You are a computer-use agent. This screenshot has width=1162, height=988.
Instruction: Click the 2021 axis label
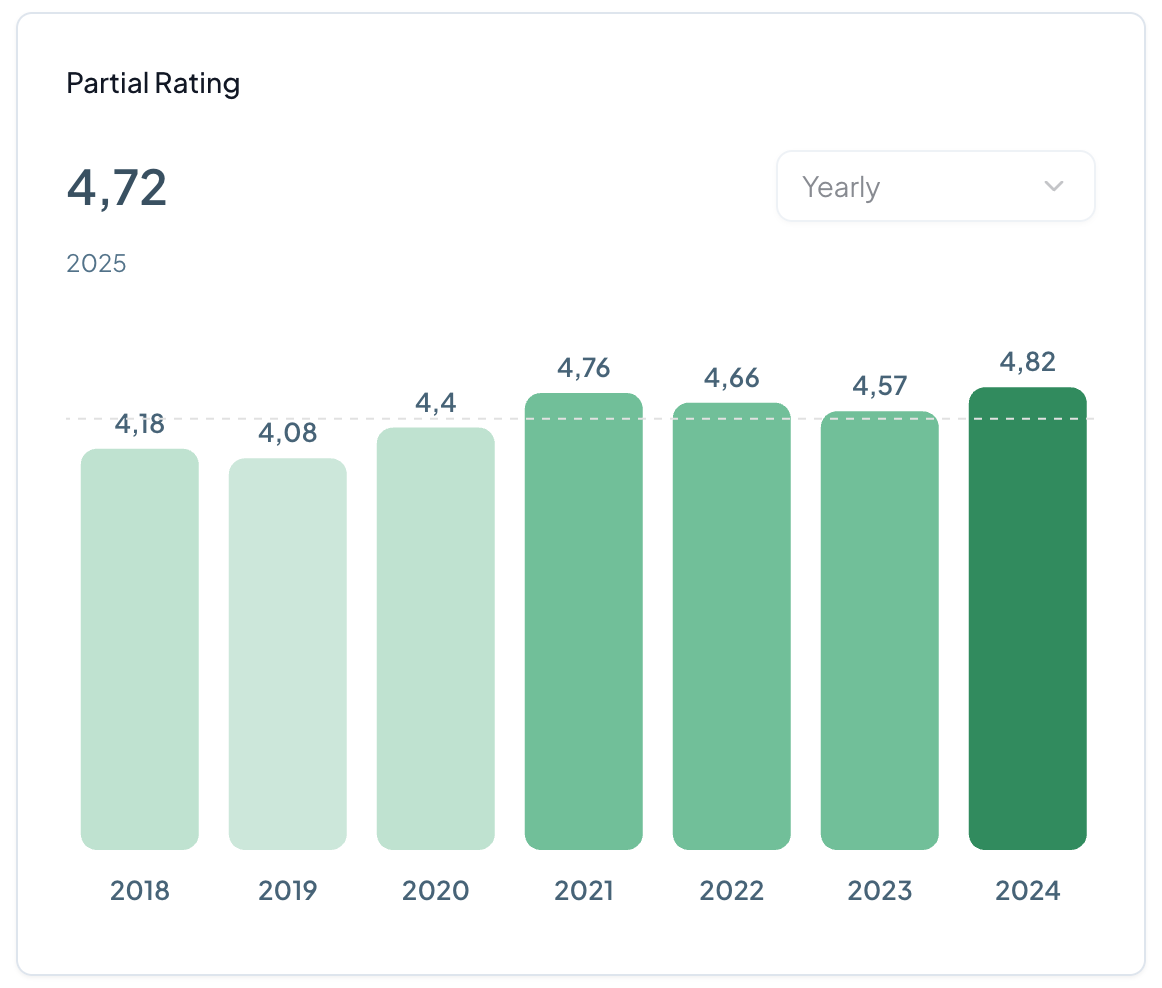(x=584, y=890)
